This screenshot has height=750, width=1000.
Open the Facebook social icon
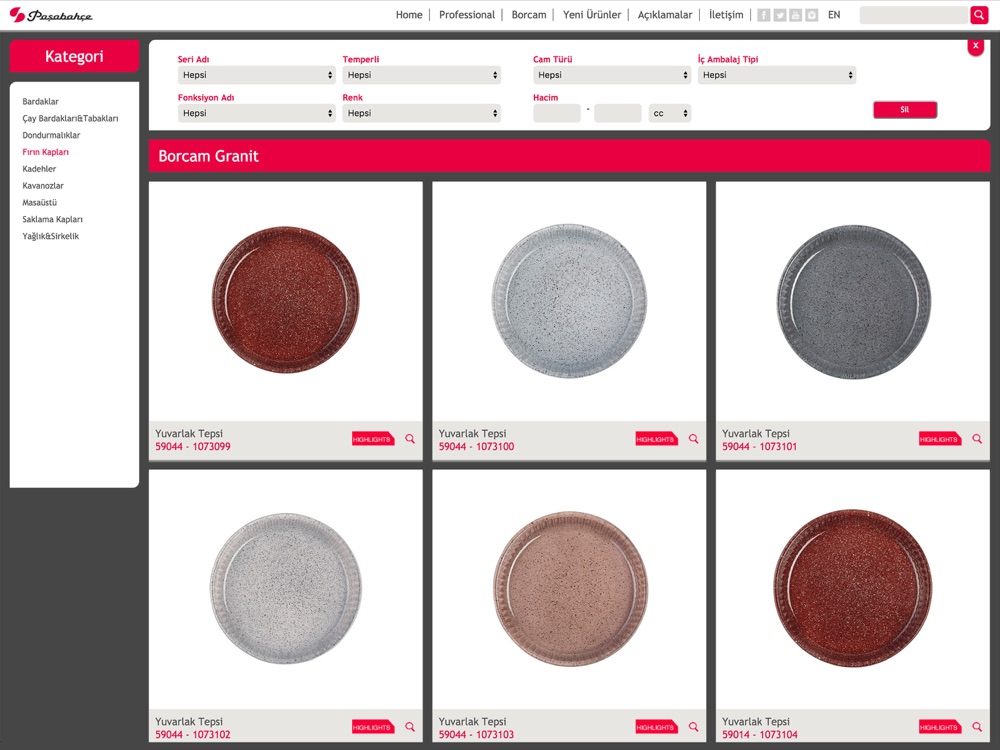pos(763,15)
